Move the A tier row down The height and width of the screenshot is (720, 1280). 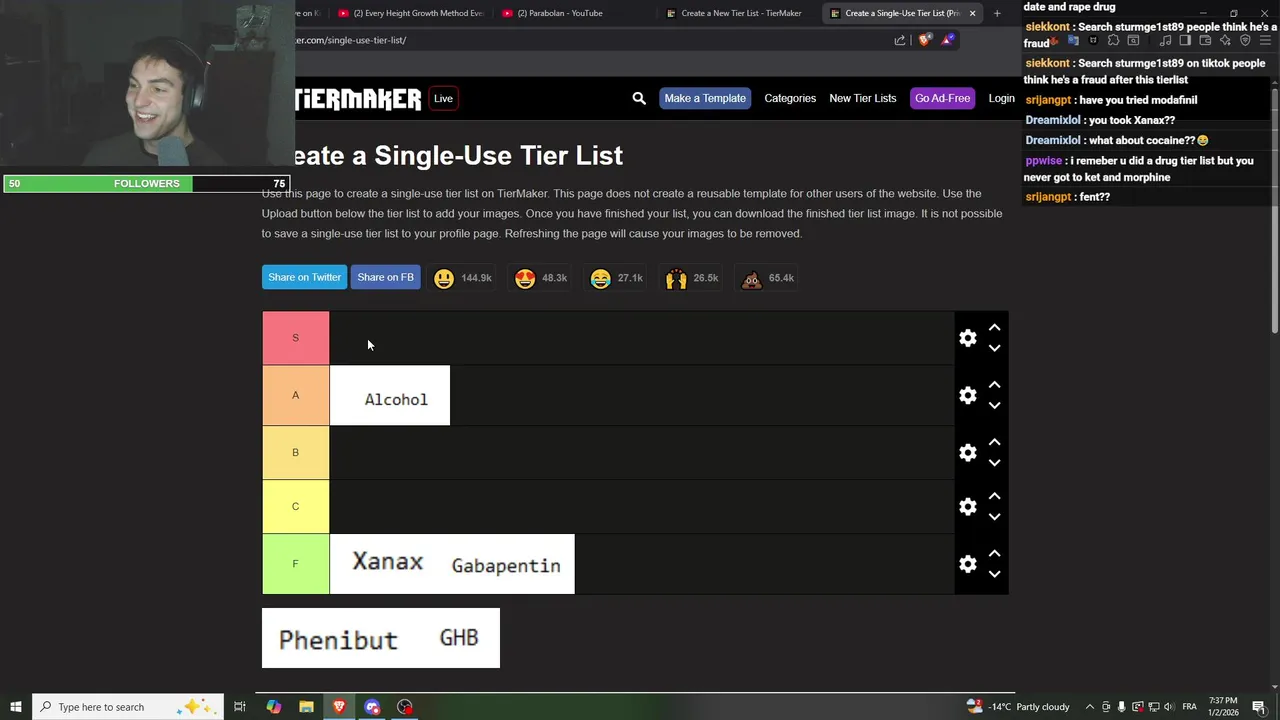[x=994, y=405]
